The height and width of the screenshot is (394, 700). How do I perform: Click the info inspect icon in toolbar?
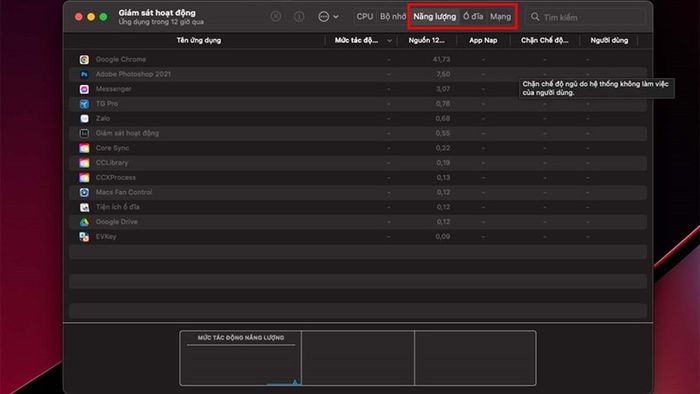click(299, 17)
